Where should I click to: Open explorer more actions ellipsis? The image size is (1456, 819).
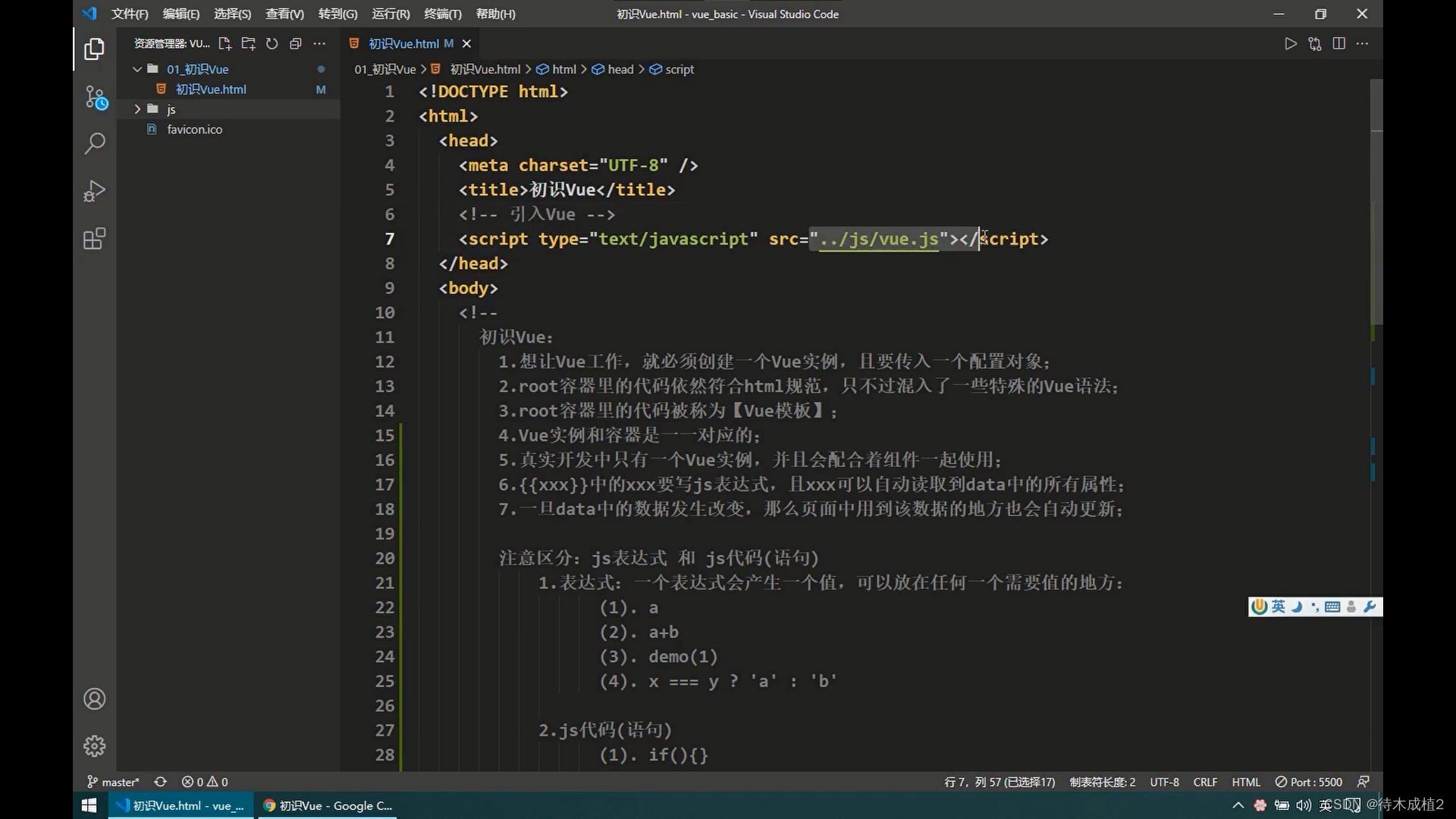coord(319,44)
